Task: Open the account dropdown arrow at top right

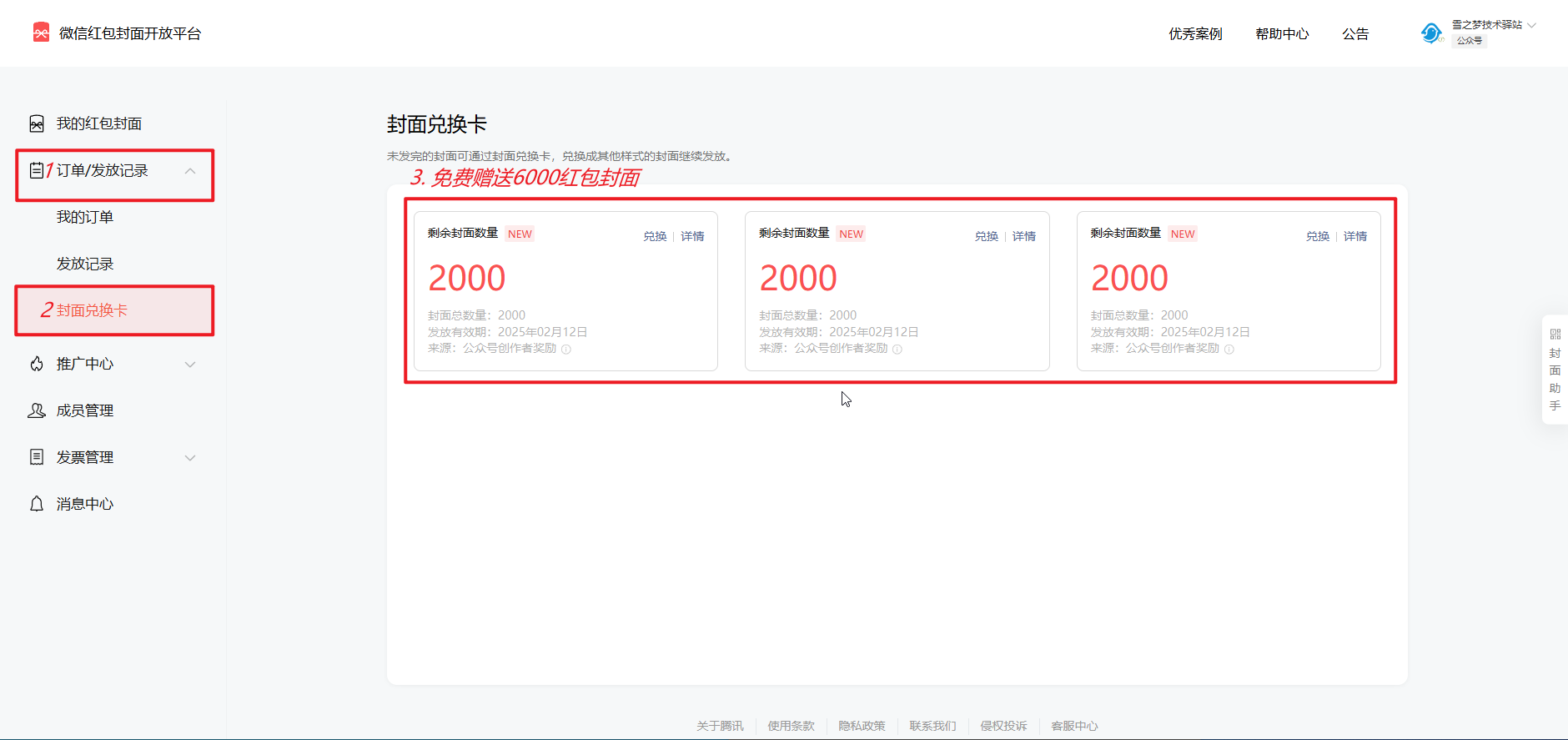Action: [x=1532, y=25]
